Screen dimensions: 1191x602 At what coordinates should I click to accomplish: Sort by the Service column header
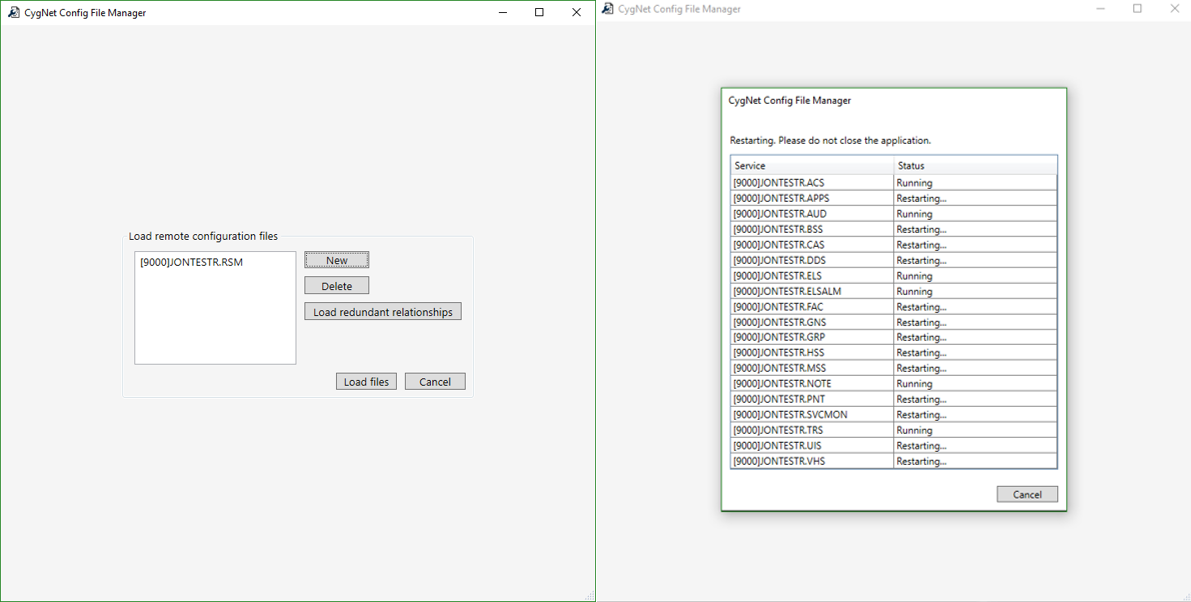point(811,166)
